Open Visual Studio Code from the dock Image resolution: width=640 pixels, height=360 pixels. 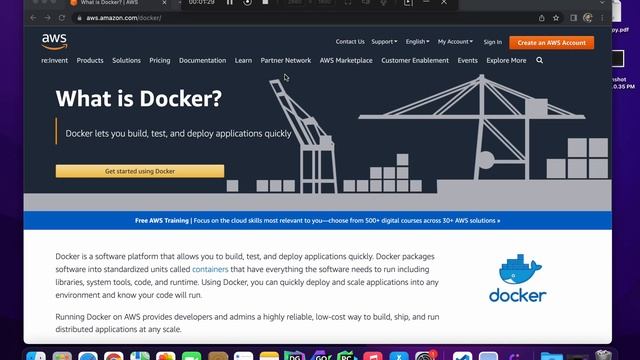(x=462, y=356)
